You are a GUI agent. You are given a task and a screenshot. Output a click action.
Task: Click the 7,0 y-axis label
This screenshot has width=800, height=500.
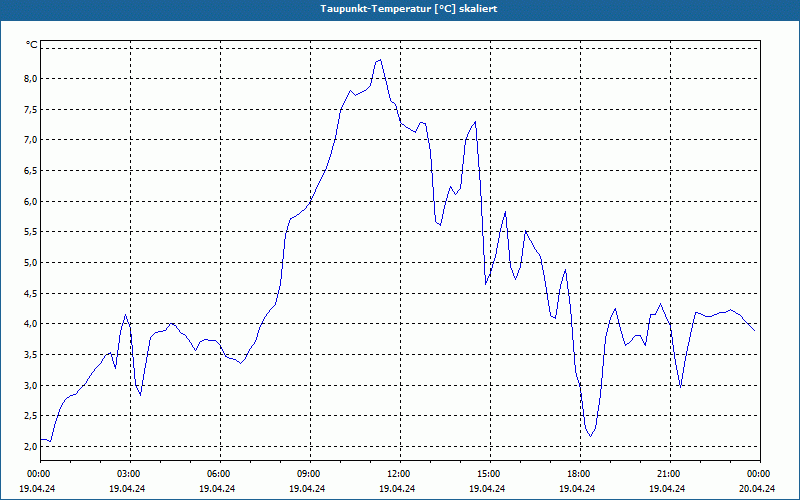[31, 140]
